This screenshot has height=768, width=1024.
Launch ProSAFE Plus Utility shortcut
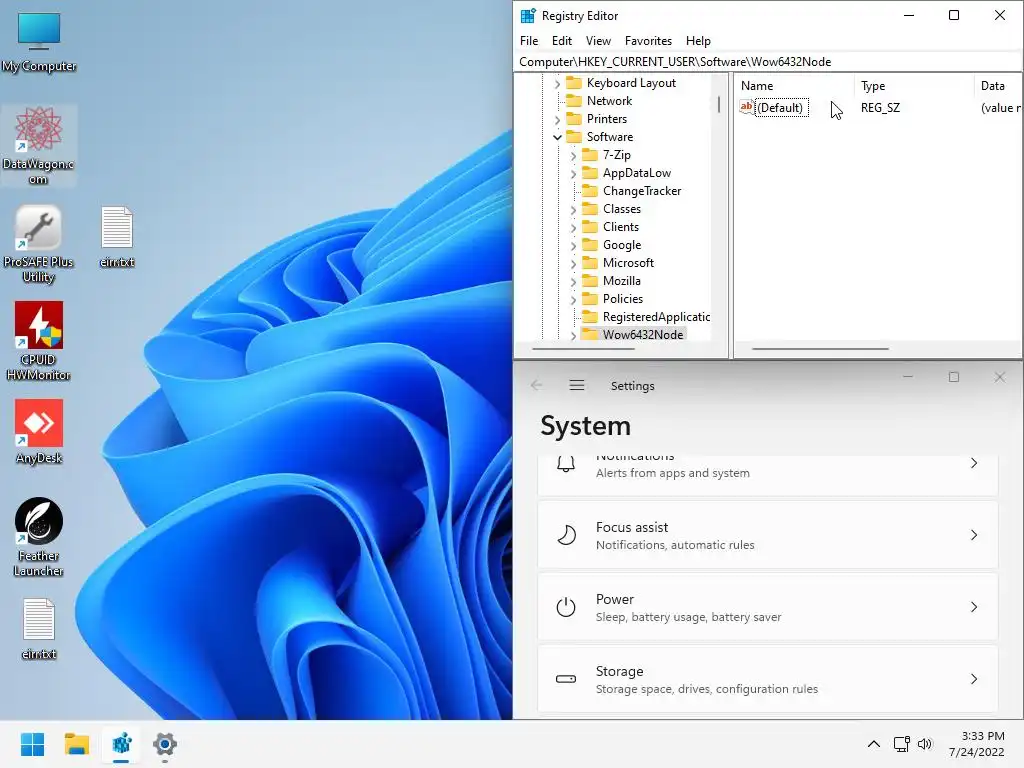(x=39, y=244)
